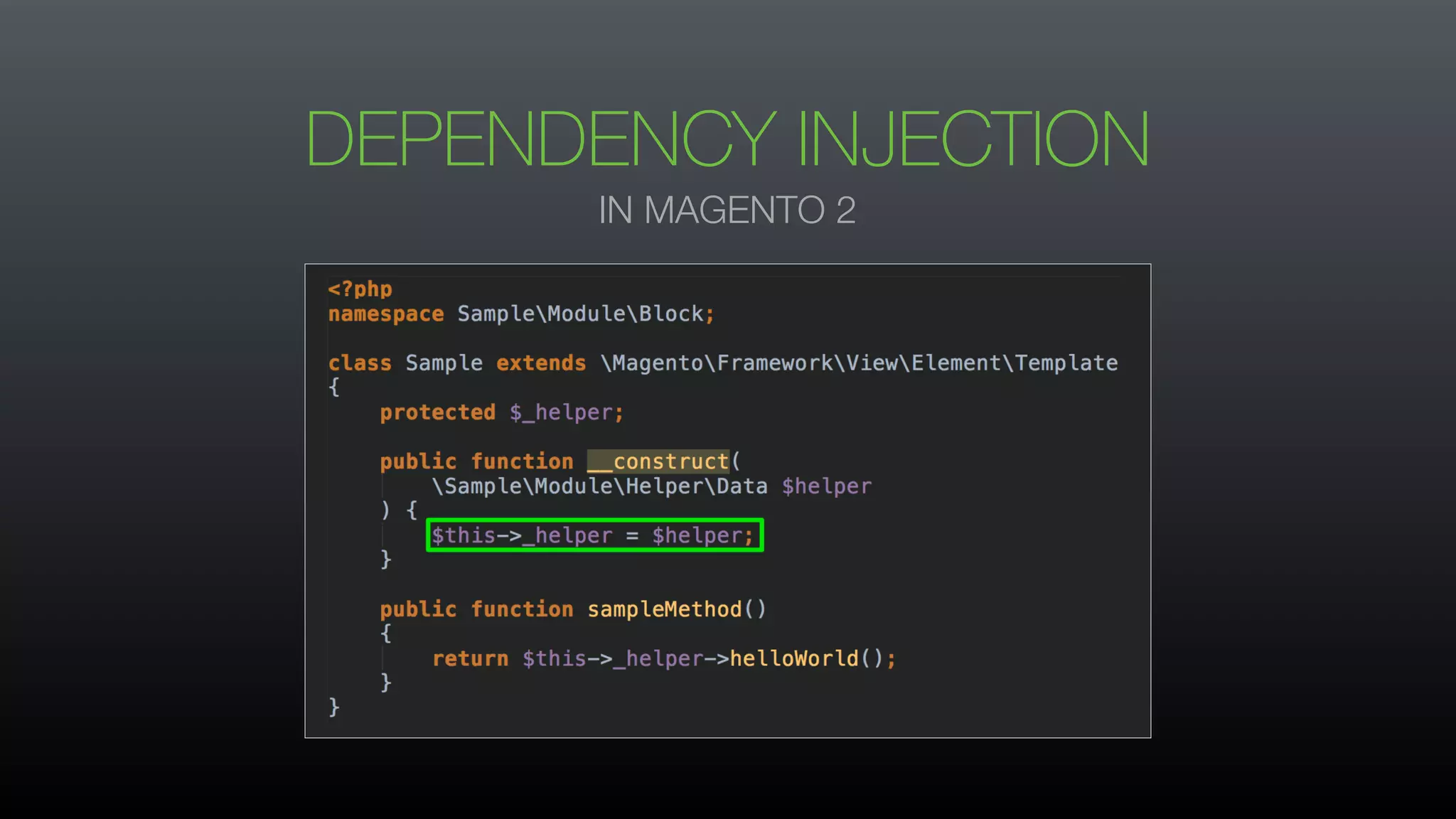Click the sampleMethod() function name
Screen dimensions: 1456x819
coord(677,609)
